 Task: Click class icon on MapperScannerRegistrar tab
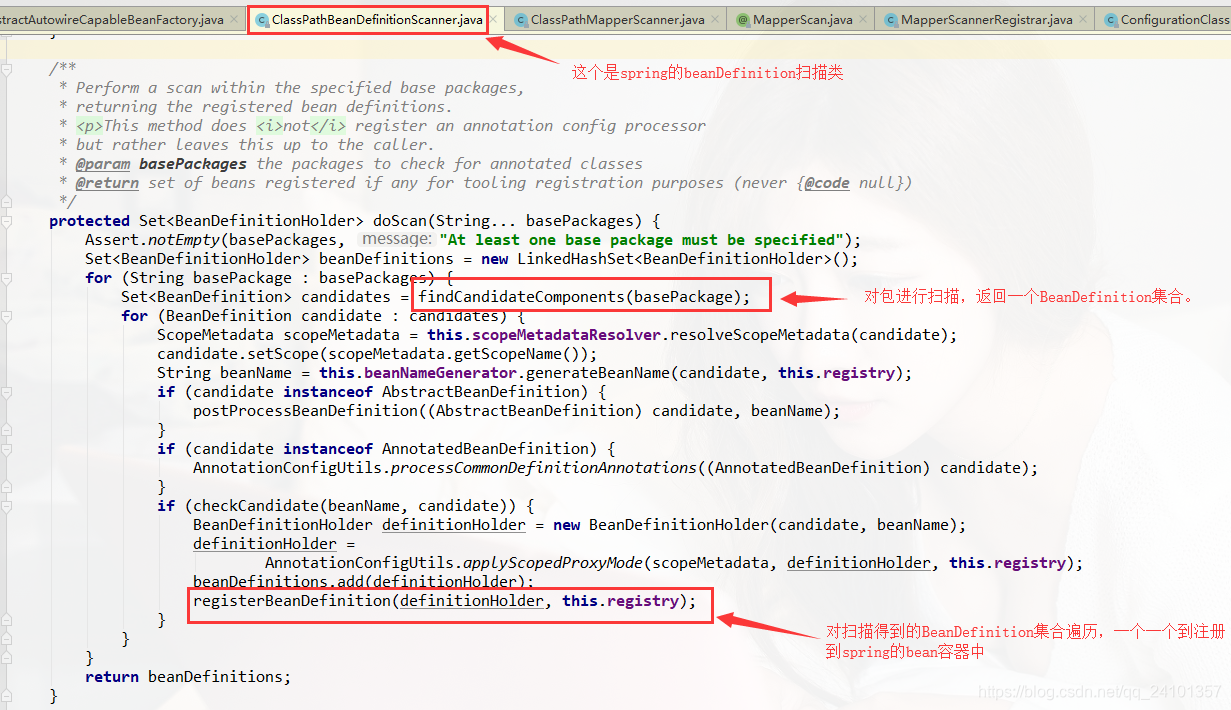point(891,20)
